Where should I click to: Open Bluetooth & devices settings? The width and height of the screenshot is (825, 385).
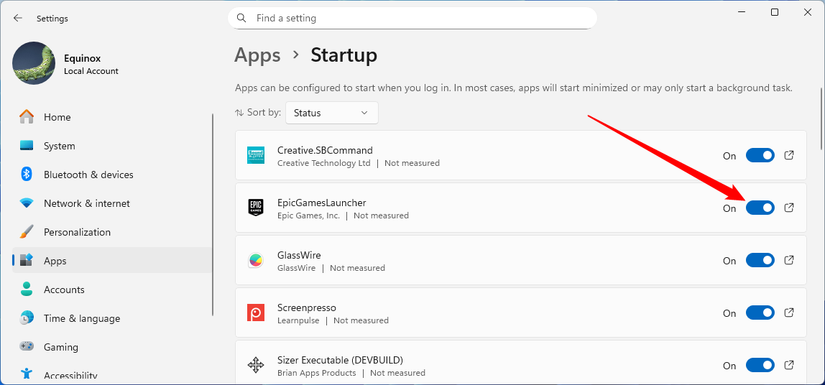(112, 175)
